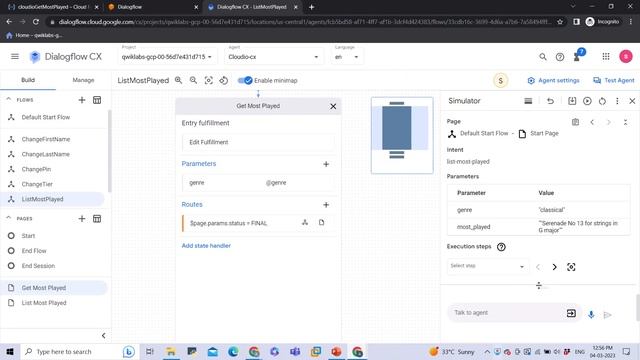Collapse the Pages section
Viewport: 640px width, 360px height.
[9, 218]
